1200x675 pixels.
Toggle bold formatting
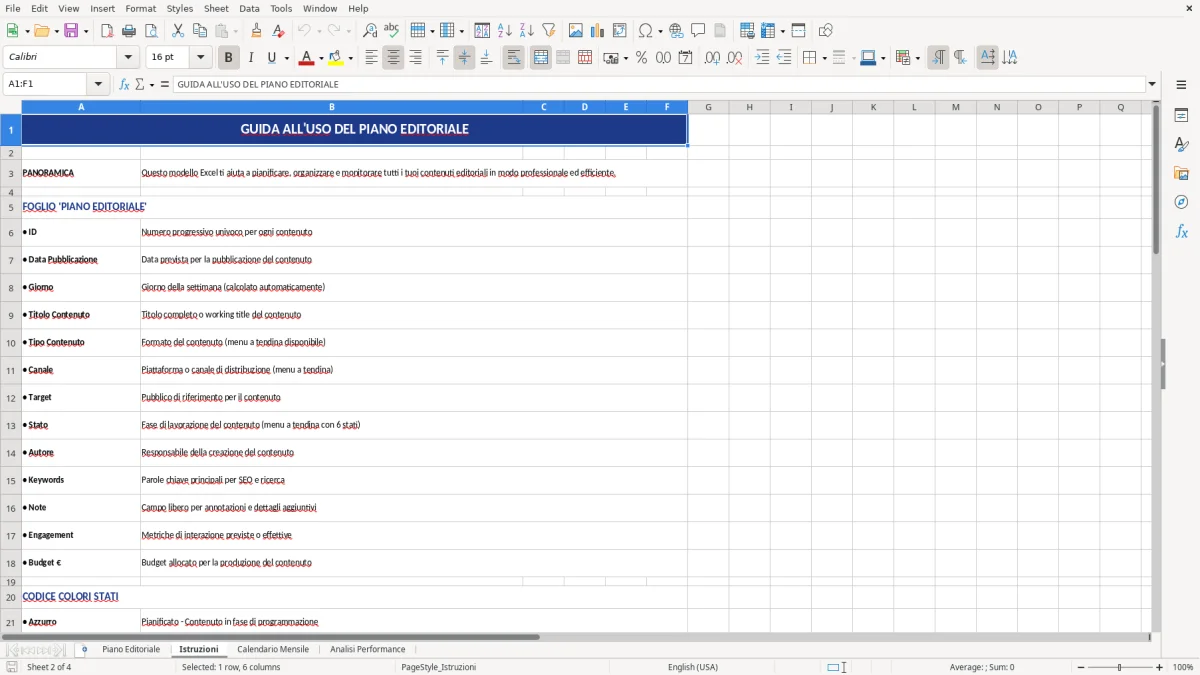228,57
